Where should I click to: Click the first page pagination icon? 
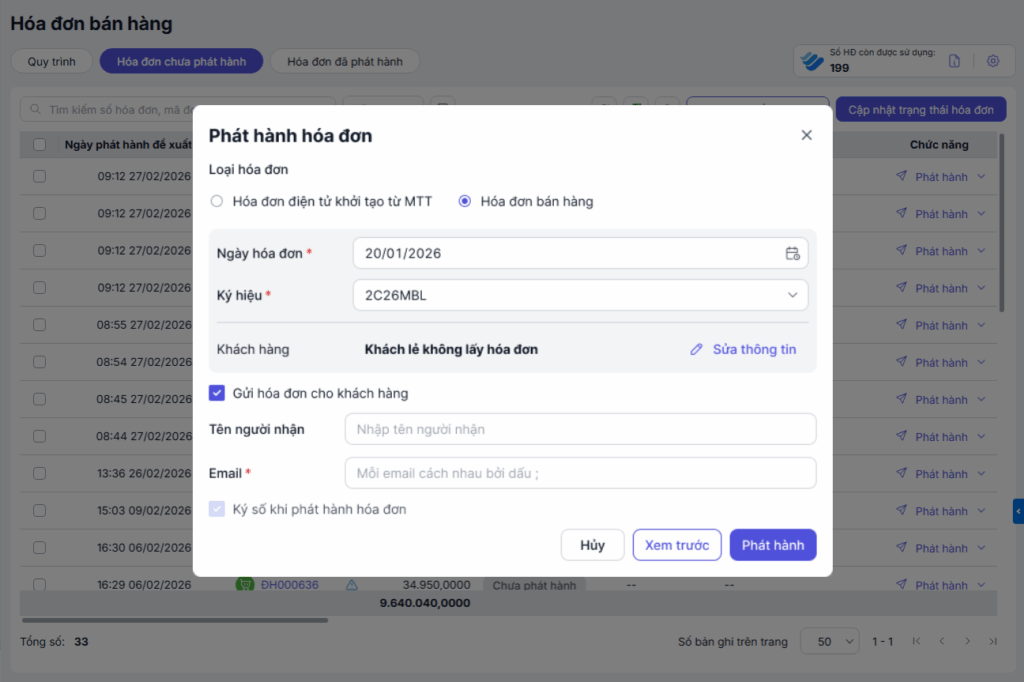(916, 641)
